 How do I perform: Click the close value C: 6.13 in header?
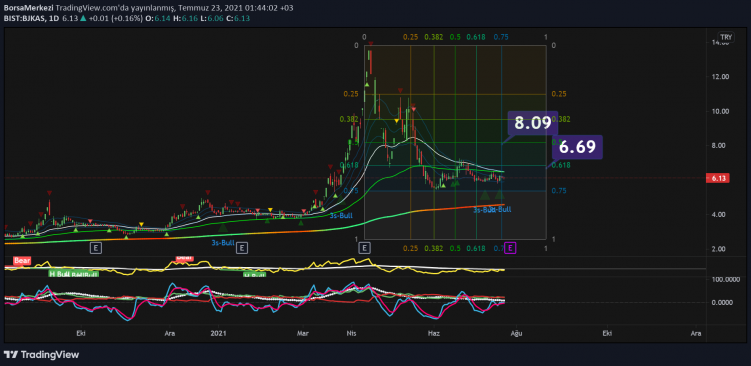click(237, 18)
